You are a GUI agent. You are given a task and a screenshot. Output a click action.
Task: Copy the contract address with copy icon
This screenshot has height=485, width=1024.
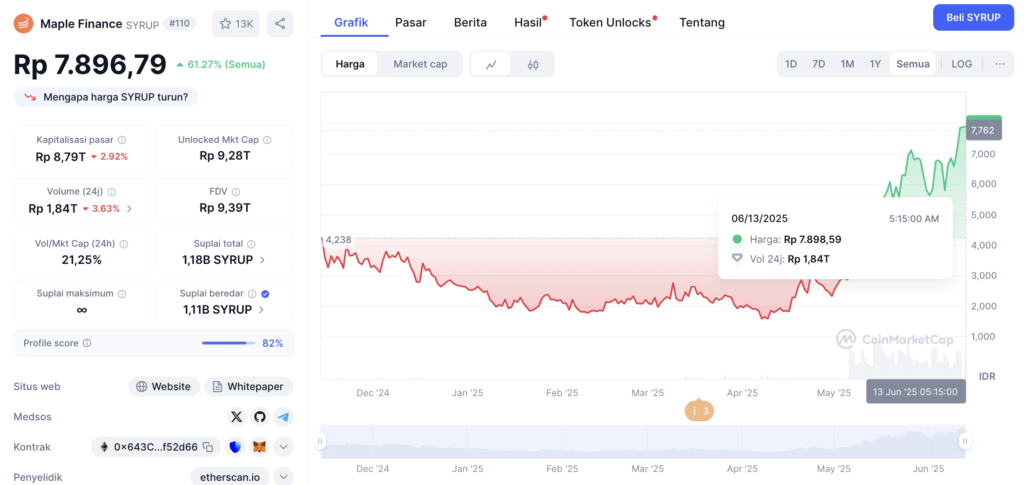(208, 447)
